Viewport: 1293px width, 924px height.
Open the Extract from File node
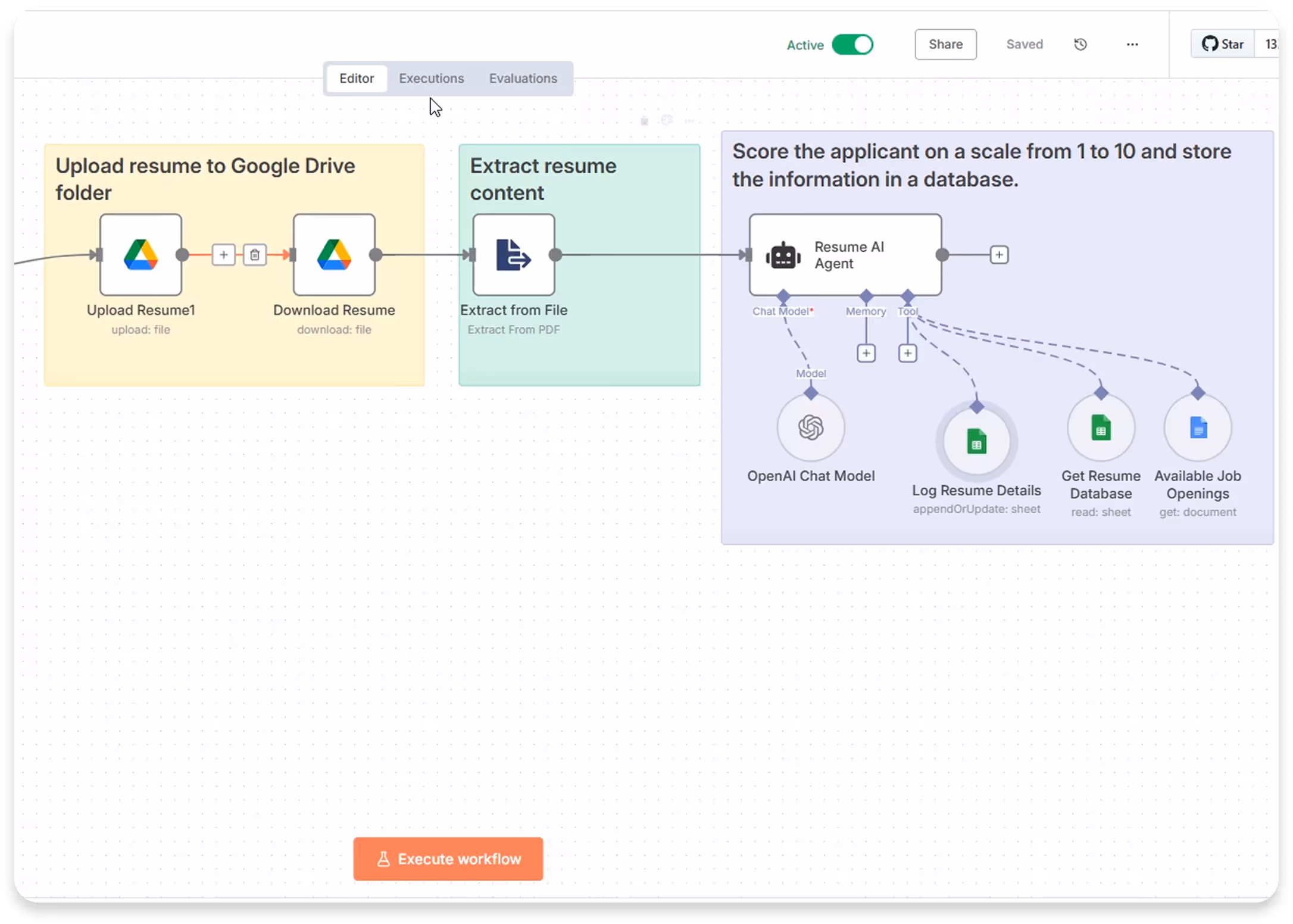tap(513, 255)
